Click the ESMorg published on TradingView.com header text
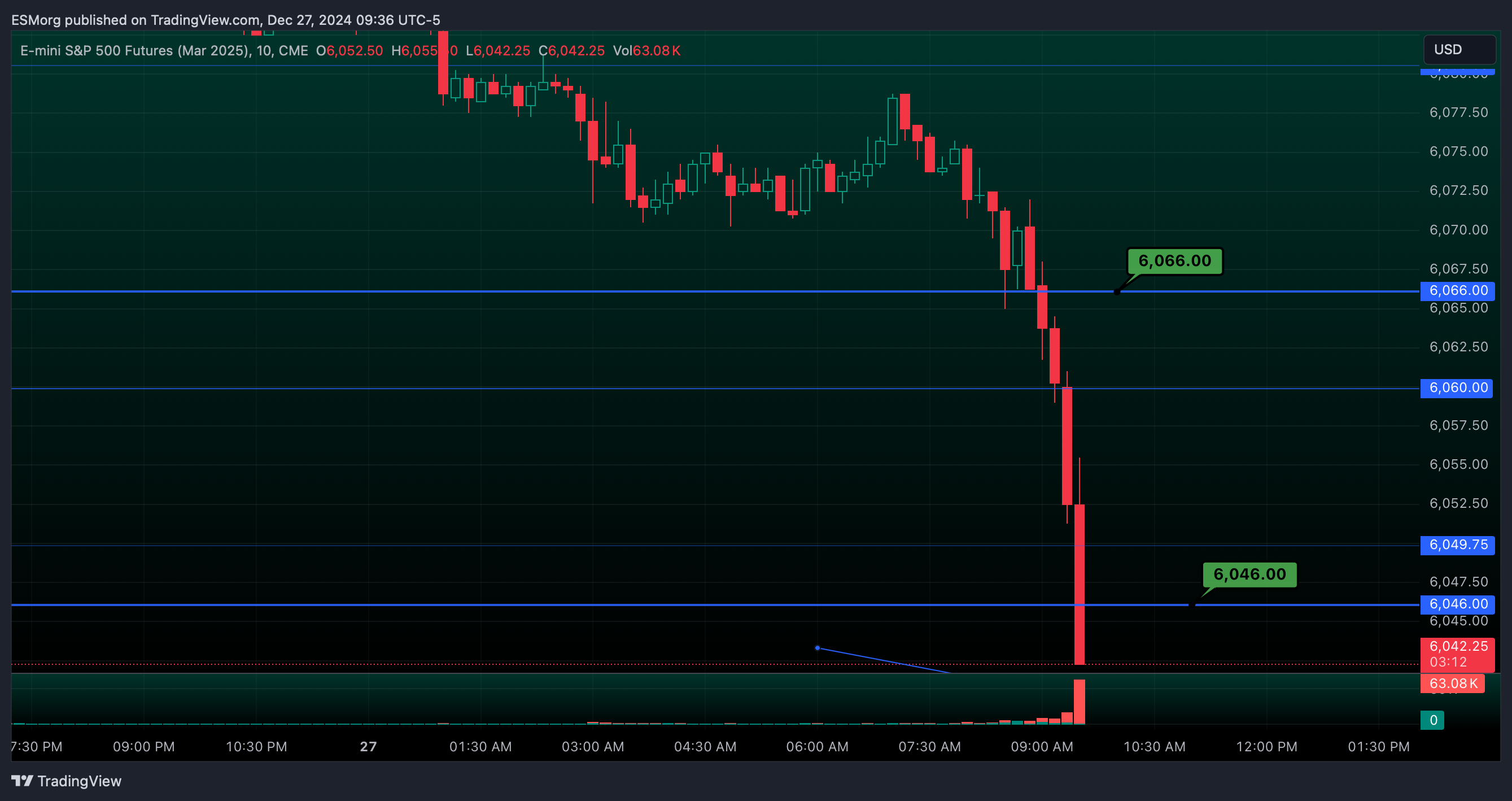 click(x=225, y=20)
